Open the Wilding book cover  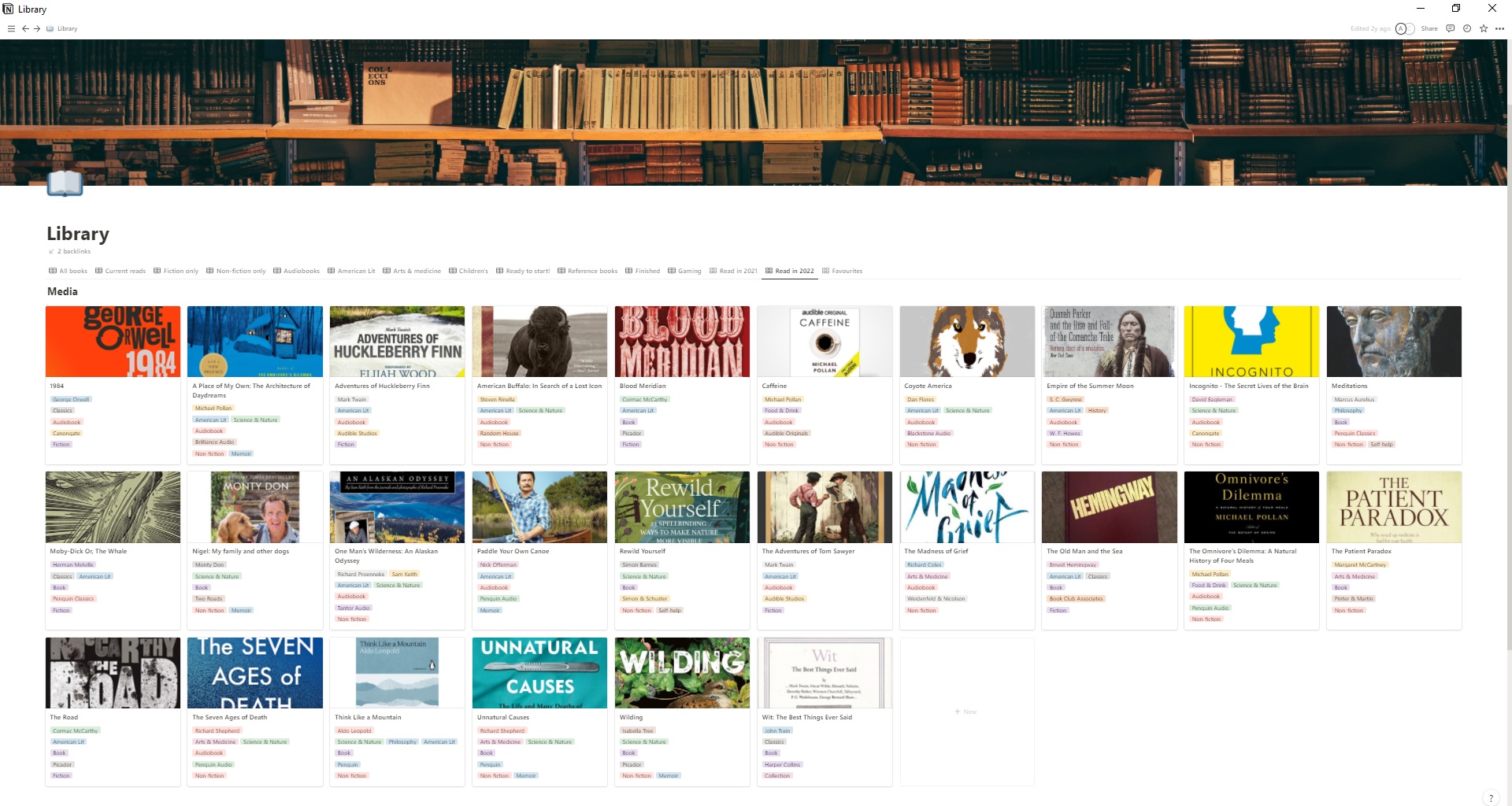[x=682, y=673]
